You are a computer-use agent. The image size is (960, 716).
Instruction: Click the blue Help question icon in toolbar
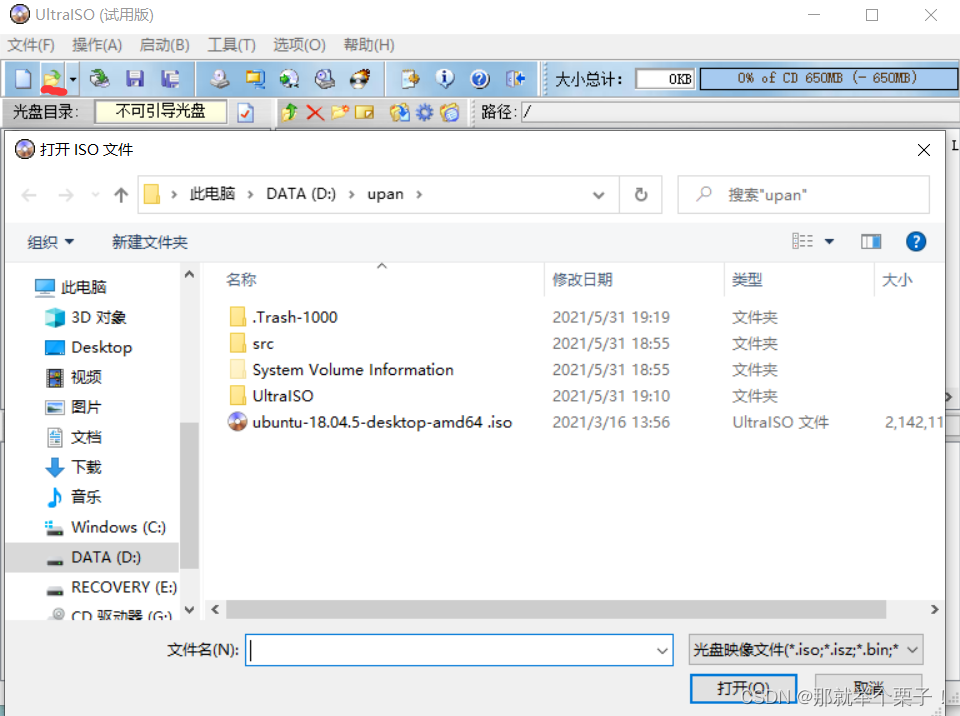480,78
